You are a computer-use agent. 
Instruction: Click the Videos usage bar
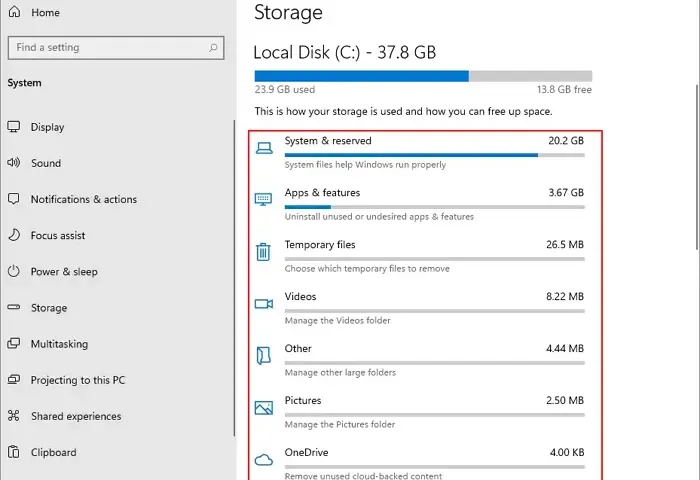pos(434,311)
